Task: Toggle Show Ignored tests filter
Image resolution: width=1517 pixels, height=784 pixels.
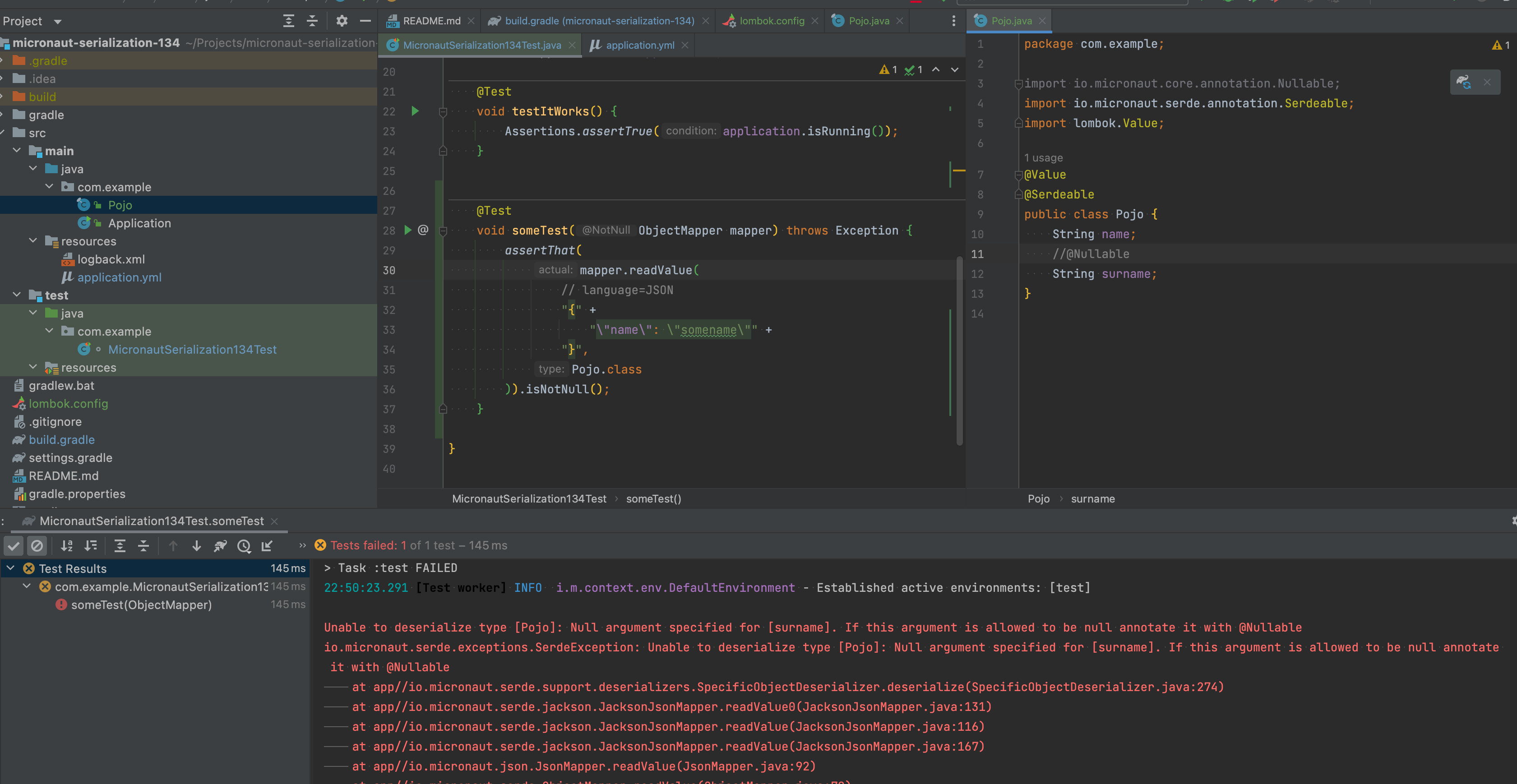Action: tap(37, 546)
